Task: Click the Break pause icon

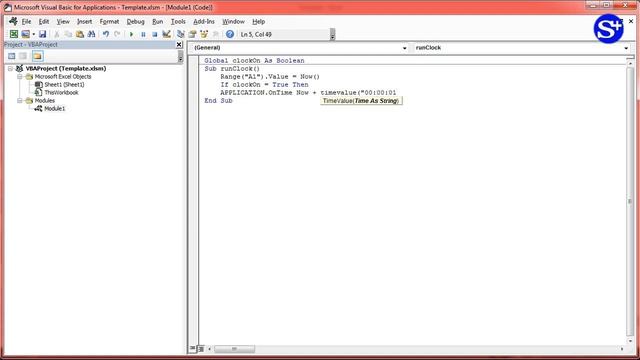Action: tap(143, 34)
